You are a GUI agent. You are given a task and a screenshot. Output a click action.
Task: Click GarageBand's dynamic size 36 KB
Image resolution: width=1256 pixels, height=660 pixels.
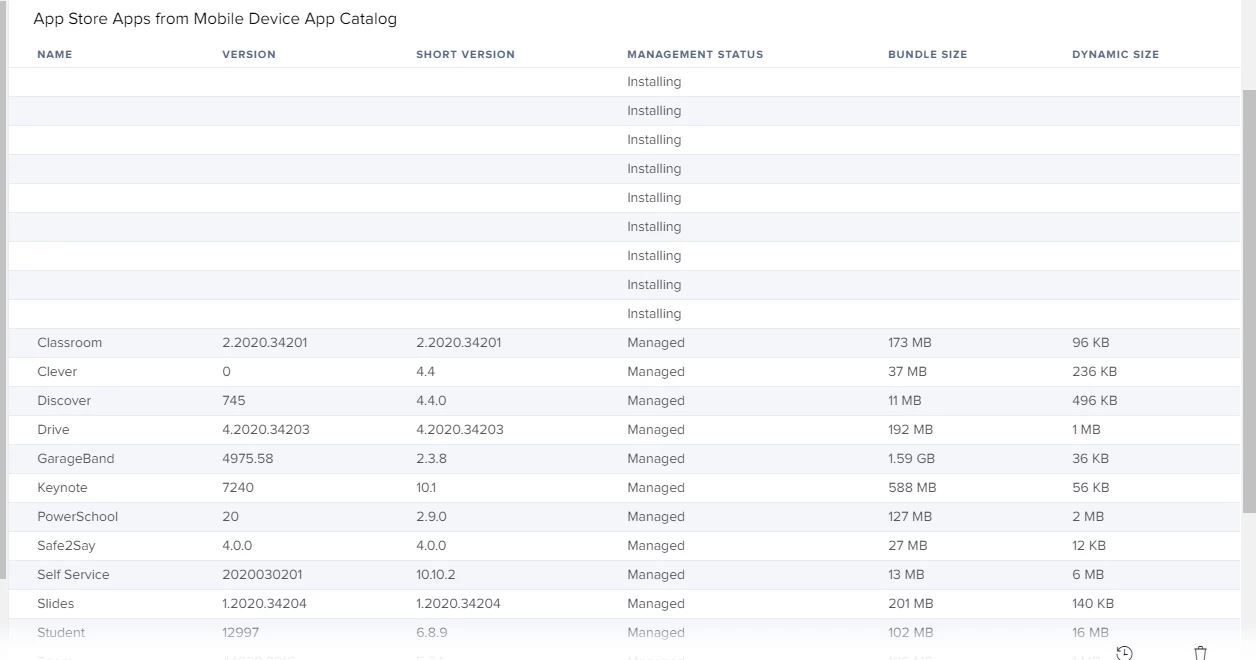click(1091, 459)
